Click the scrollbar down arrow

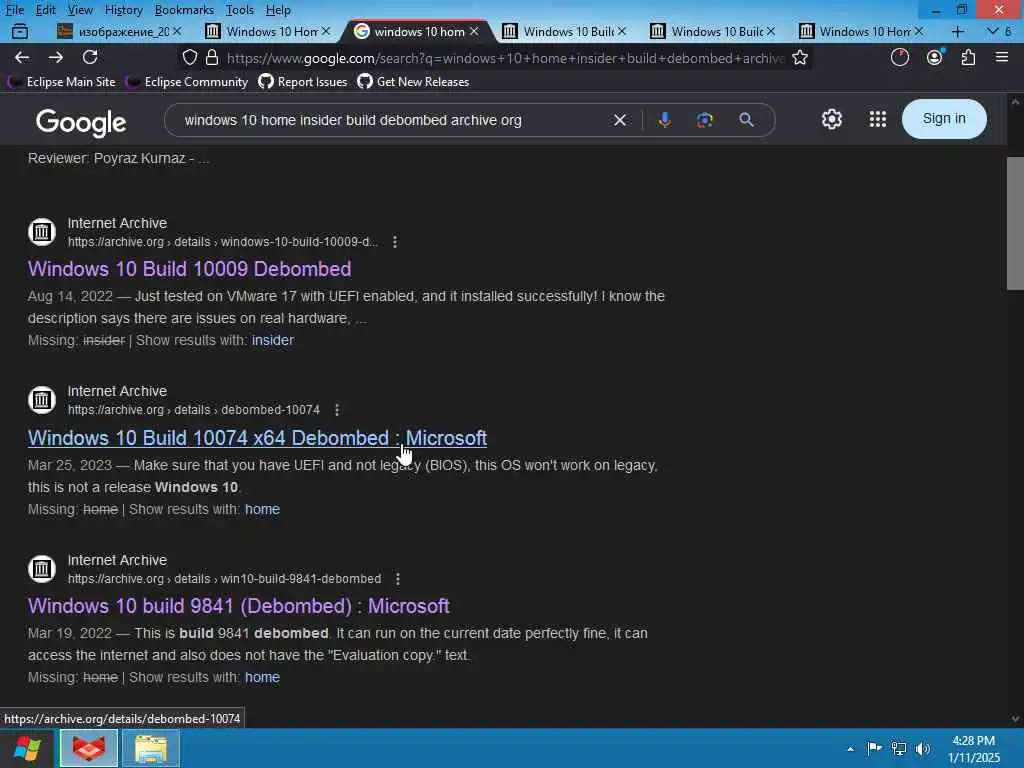(1015, 719)
